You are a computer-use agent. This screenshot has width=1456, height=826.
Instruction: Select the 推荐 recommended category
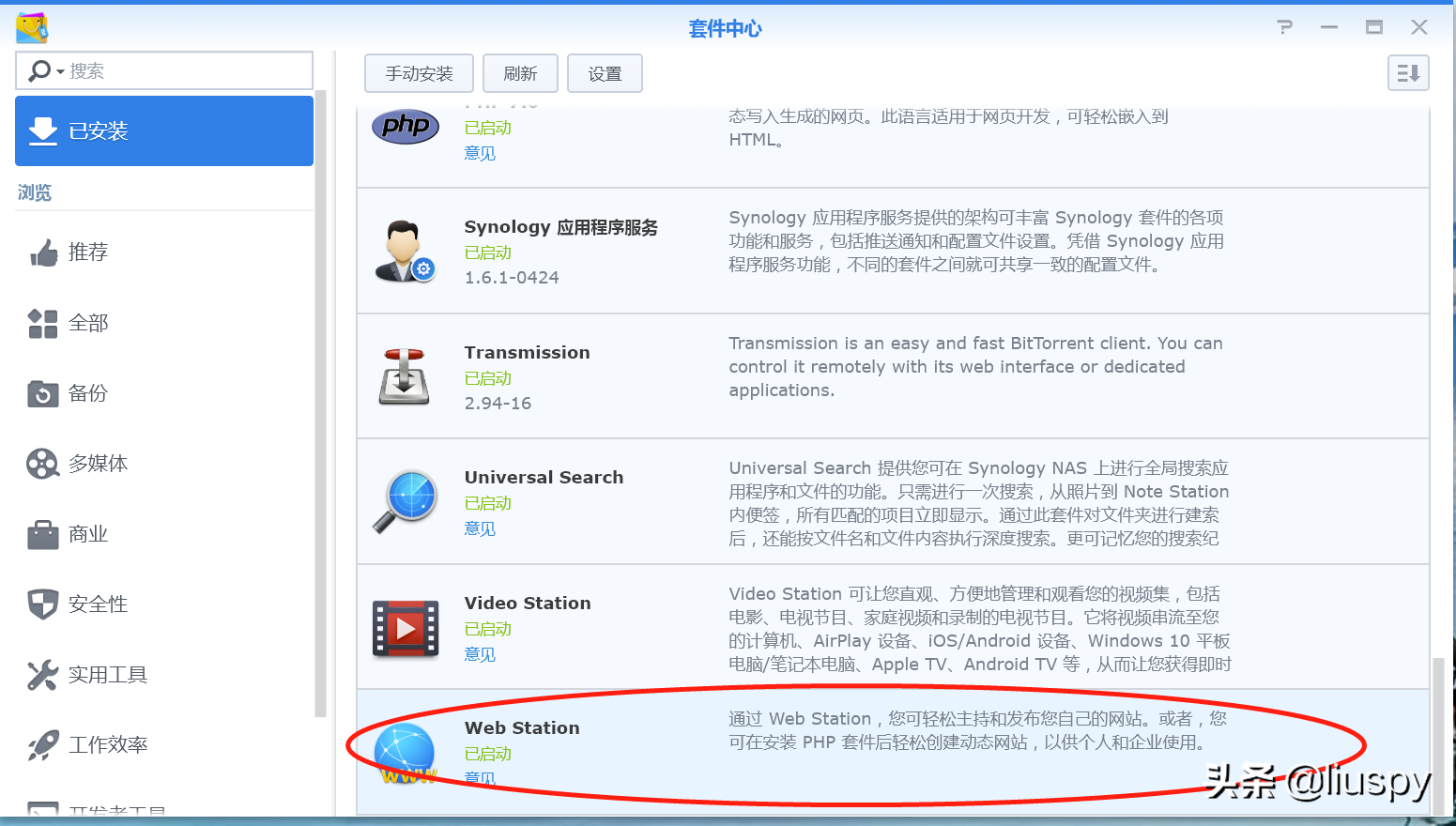click(x=87, y=252)
